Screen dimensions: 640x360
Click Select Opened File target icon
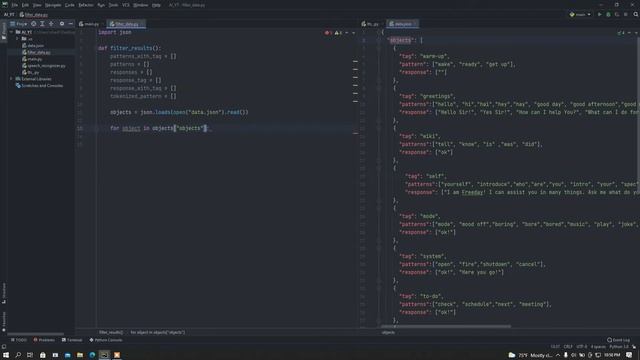coord(33,24)
